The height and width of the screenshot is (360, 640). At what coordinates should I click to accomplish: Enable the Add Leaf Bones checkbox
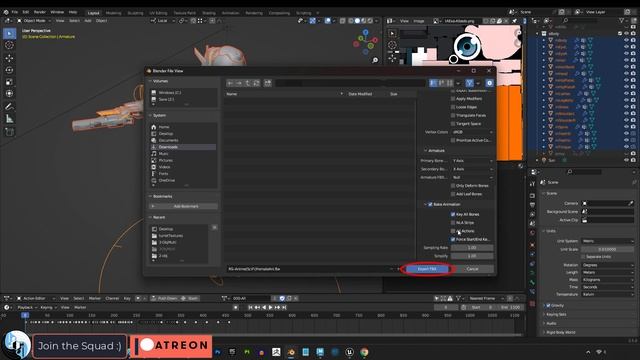click(x=453, y=194)
